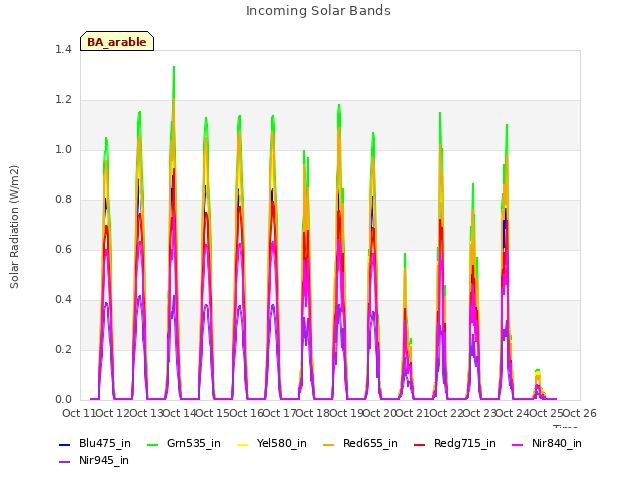Click the orange Red655_in legend color marker
This screenshot has height=480, width=640.
328,444
